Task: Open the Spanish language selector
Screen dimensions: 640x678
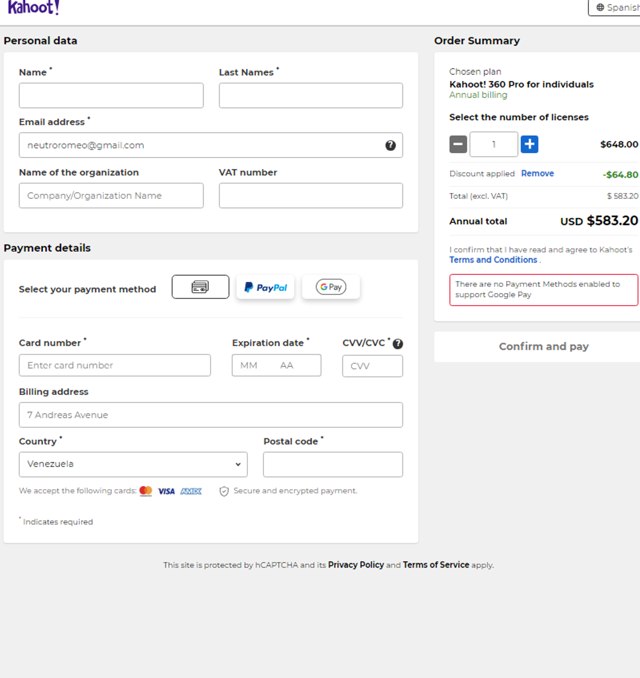Action: 615,8
